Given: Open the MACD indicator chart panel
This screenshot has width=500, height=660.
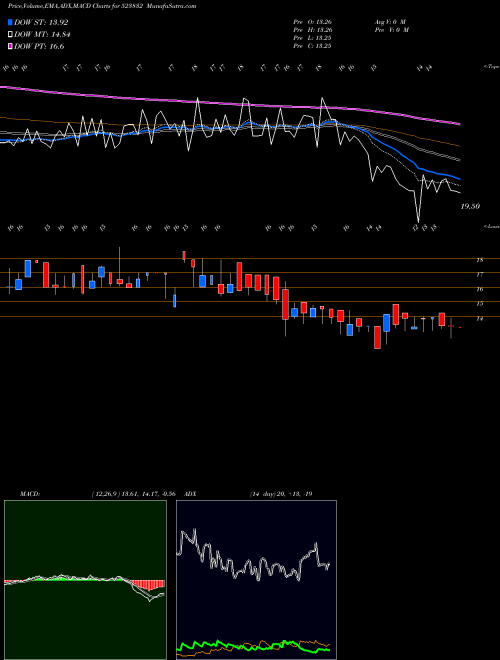Looking at the screenshot, I should (85, 580).
